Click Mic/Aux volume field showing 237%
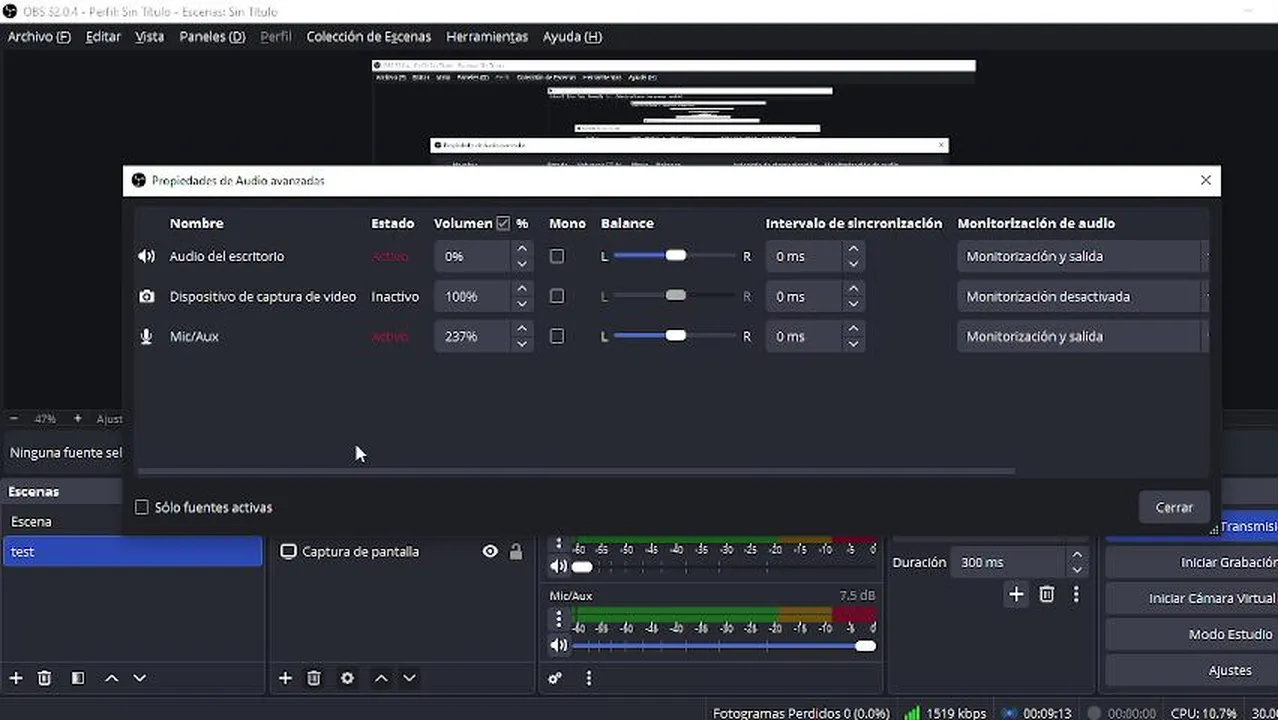The width and height of the screenshot is (1278, 720). pyautogui.click(x=475, y=336)
